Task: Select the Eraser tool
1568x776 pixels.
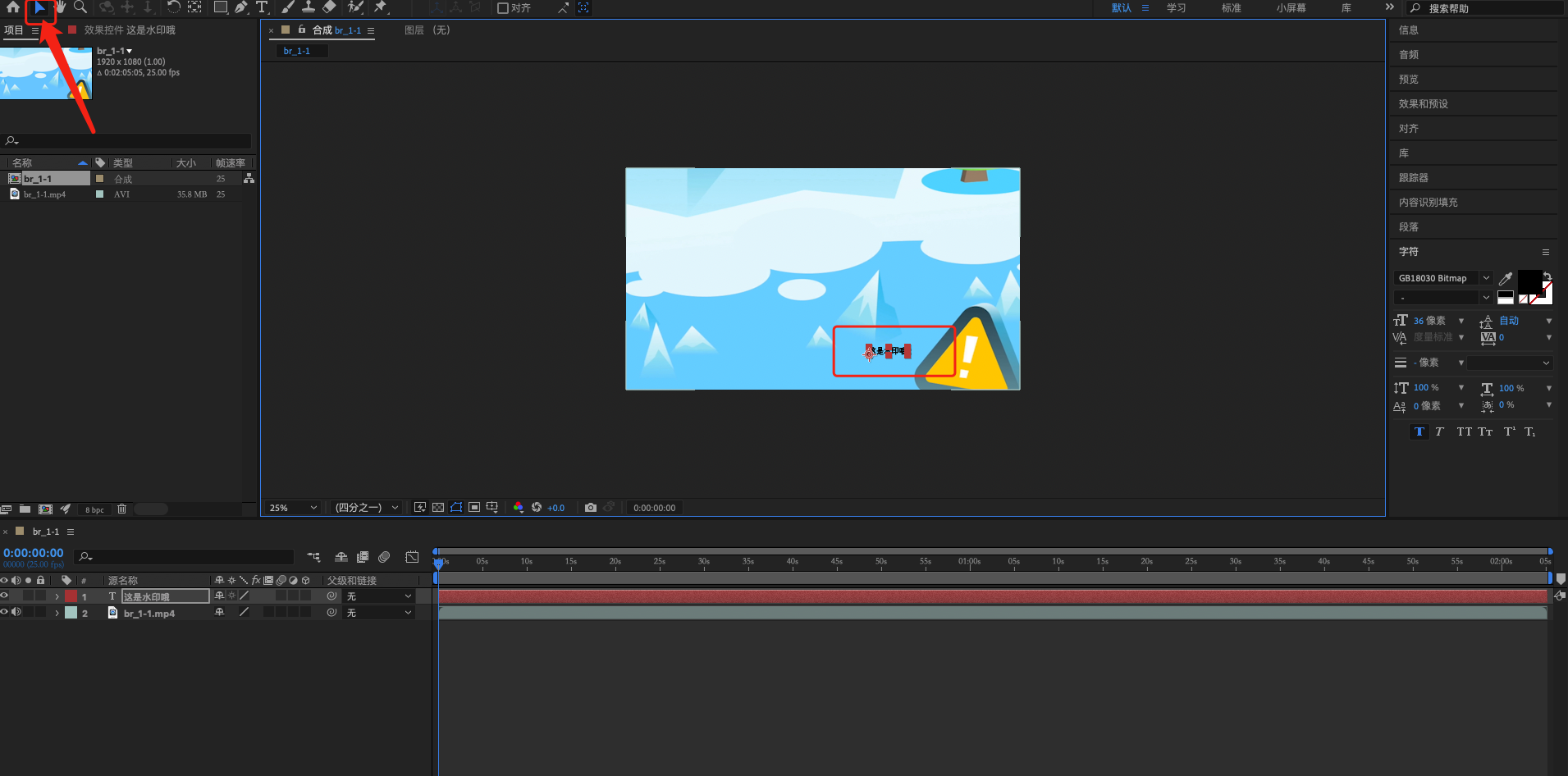Action: pos(329,7)
